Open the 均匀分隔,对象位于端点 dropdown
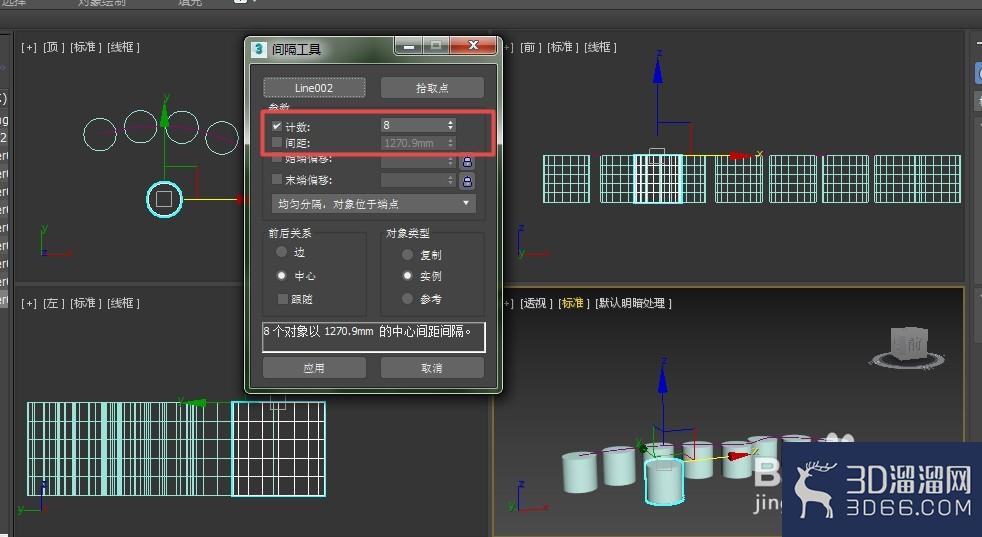This screenshot has height=537, width=982. tap(374, 204)
